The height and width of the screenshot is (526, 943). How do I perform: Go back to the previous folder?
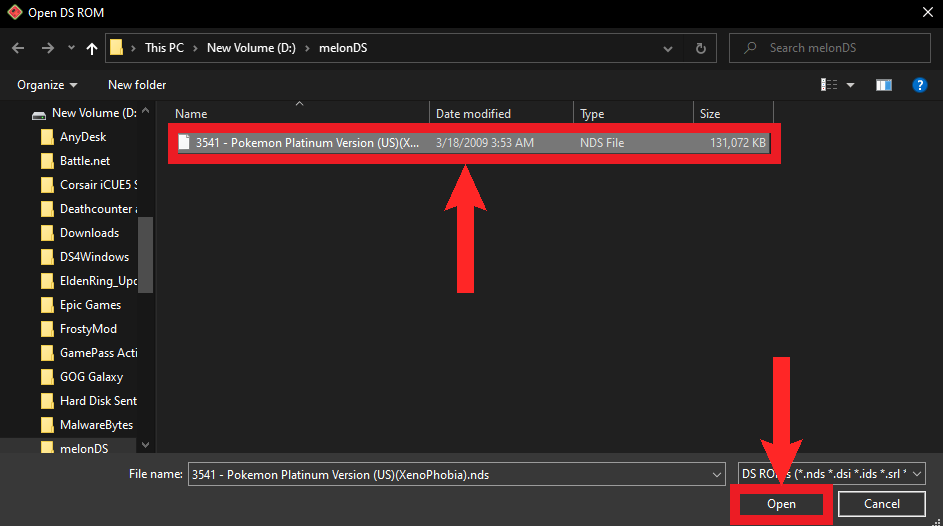click(18, 48)
